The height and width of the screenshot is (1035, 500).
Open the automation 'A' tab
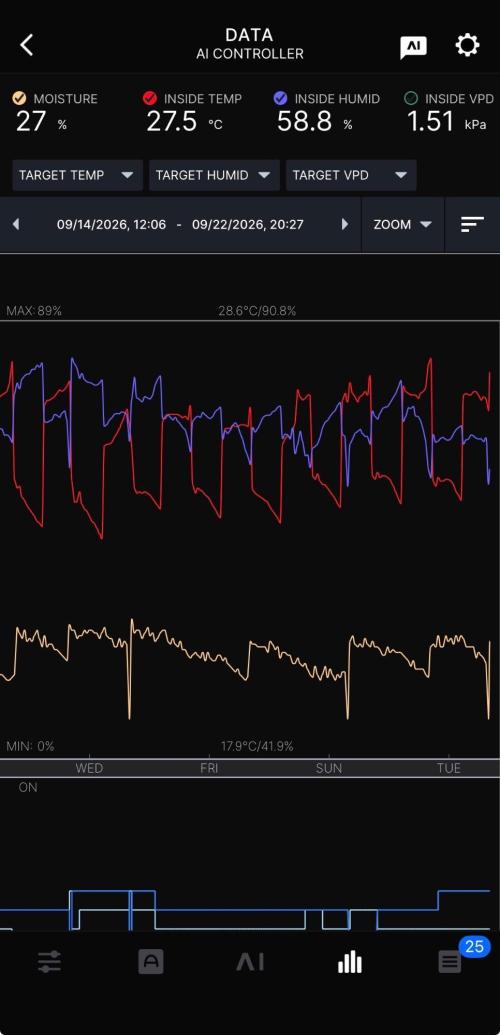pyautogui.click(x=150, y=962)
